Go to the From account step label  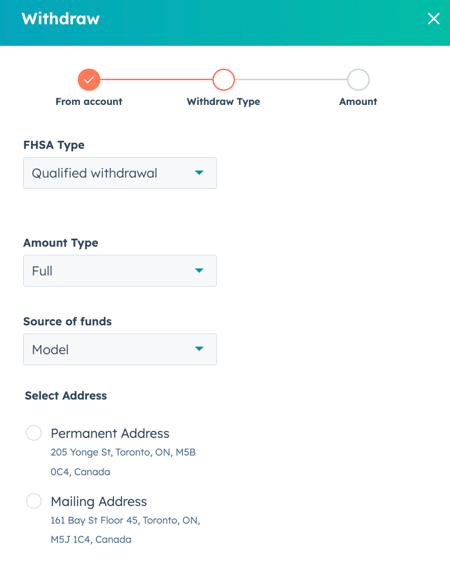tap(89, 102)
